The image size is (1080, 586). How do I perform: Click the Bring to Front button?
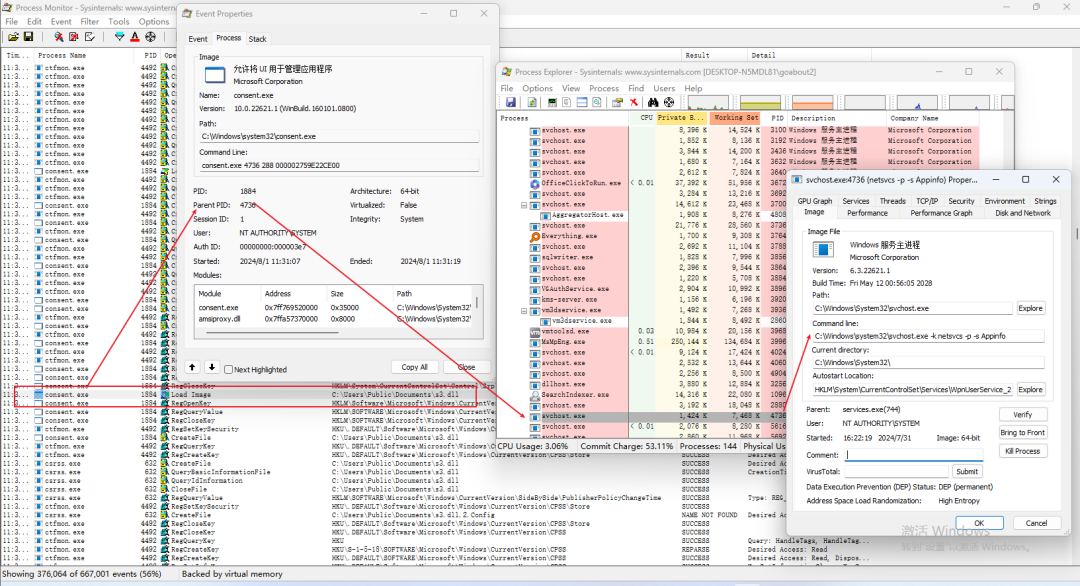coord(1023,432)
